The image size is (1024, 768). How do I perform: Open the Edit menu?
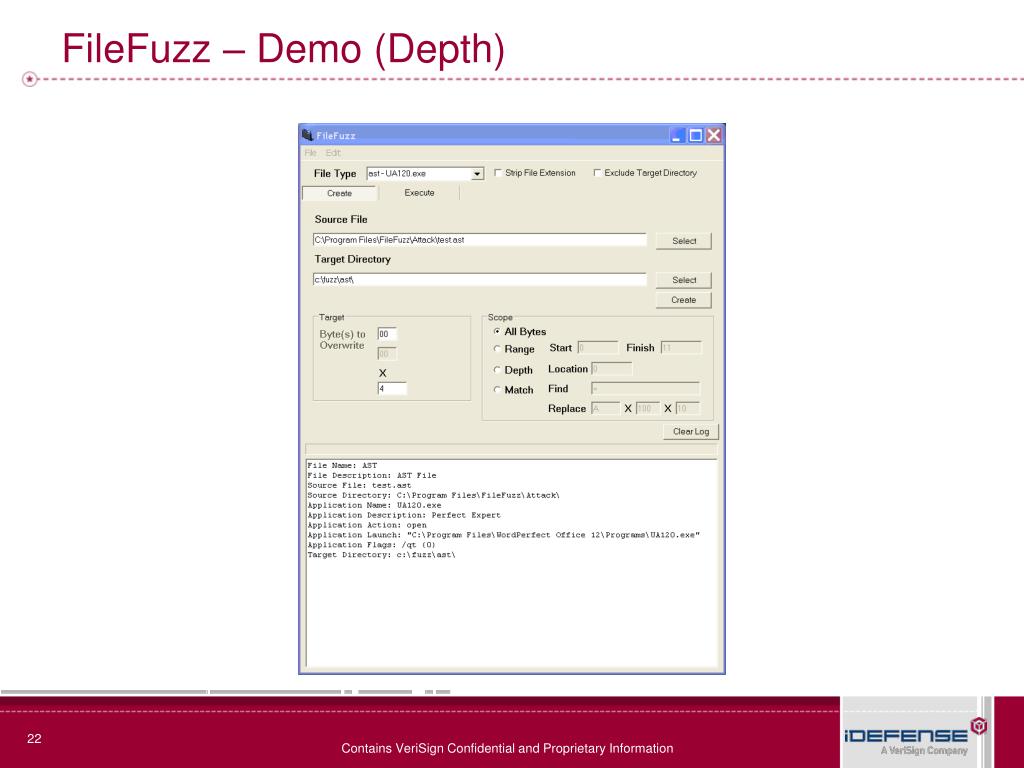point(333,153)
